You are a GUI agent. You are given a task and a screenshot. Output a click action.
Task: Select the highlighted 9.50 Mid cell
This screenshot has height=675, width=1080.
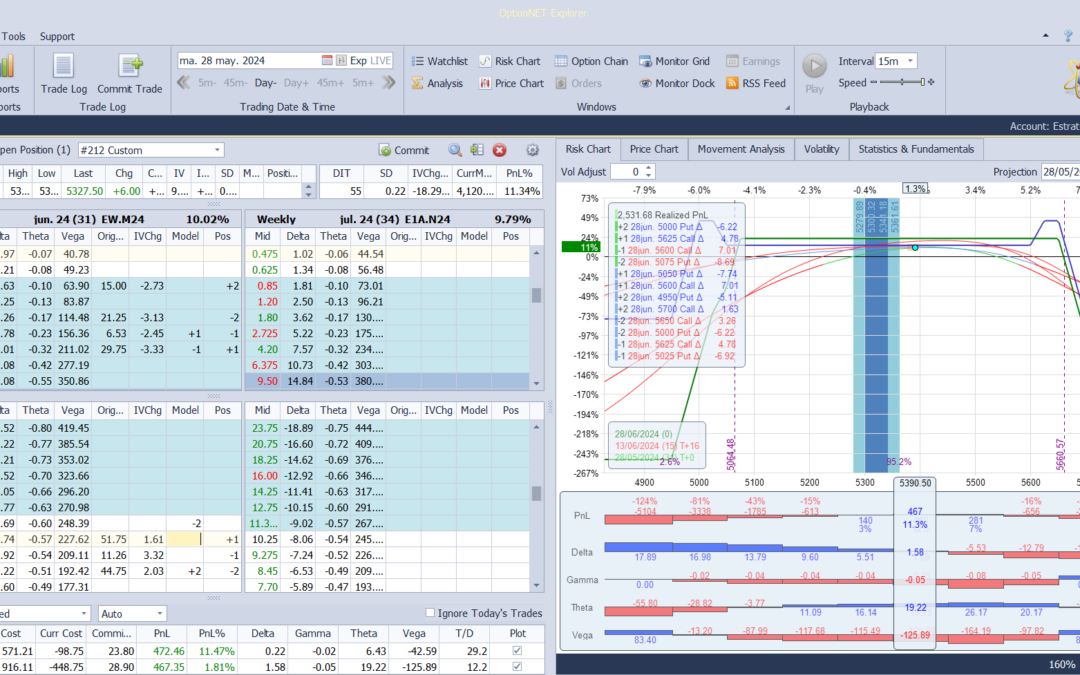[265, 381]
